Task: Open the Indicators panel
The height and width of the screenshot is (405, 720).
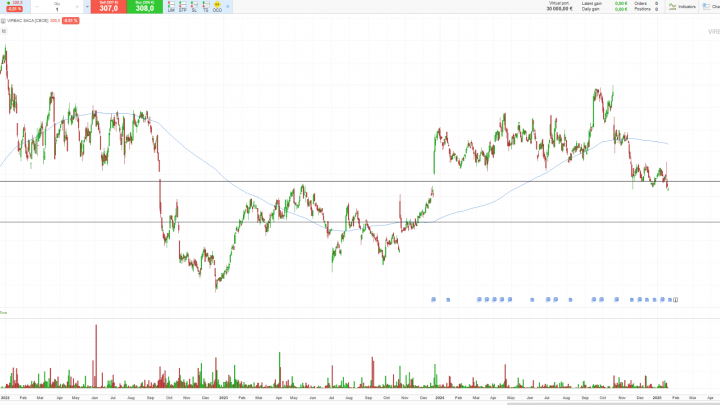Action: coord(682,7)
